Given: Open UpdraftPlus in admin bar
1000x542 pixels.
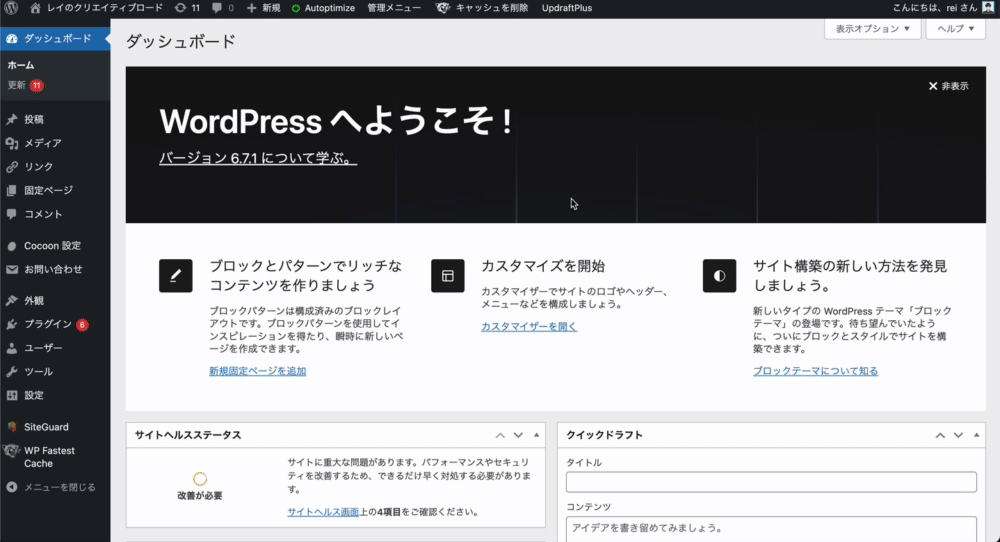Looking at the screenshot, I should pos(567,8).
